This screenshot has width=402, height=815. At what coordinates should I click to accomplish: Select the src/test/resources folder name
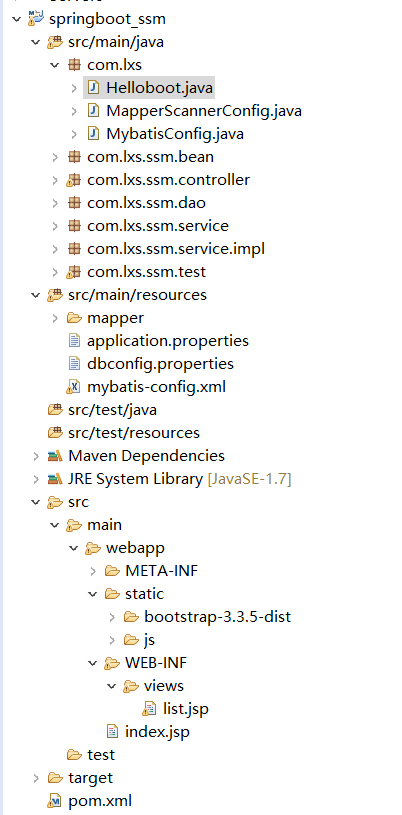pyautogui.click(x=134, y=432)
